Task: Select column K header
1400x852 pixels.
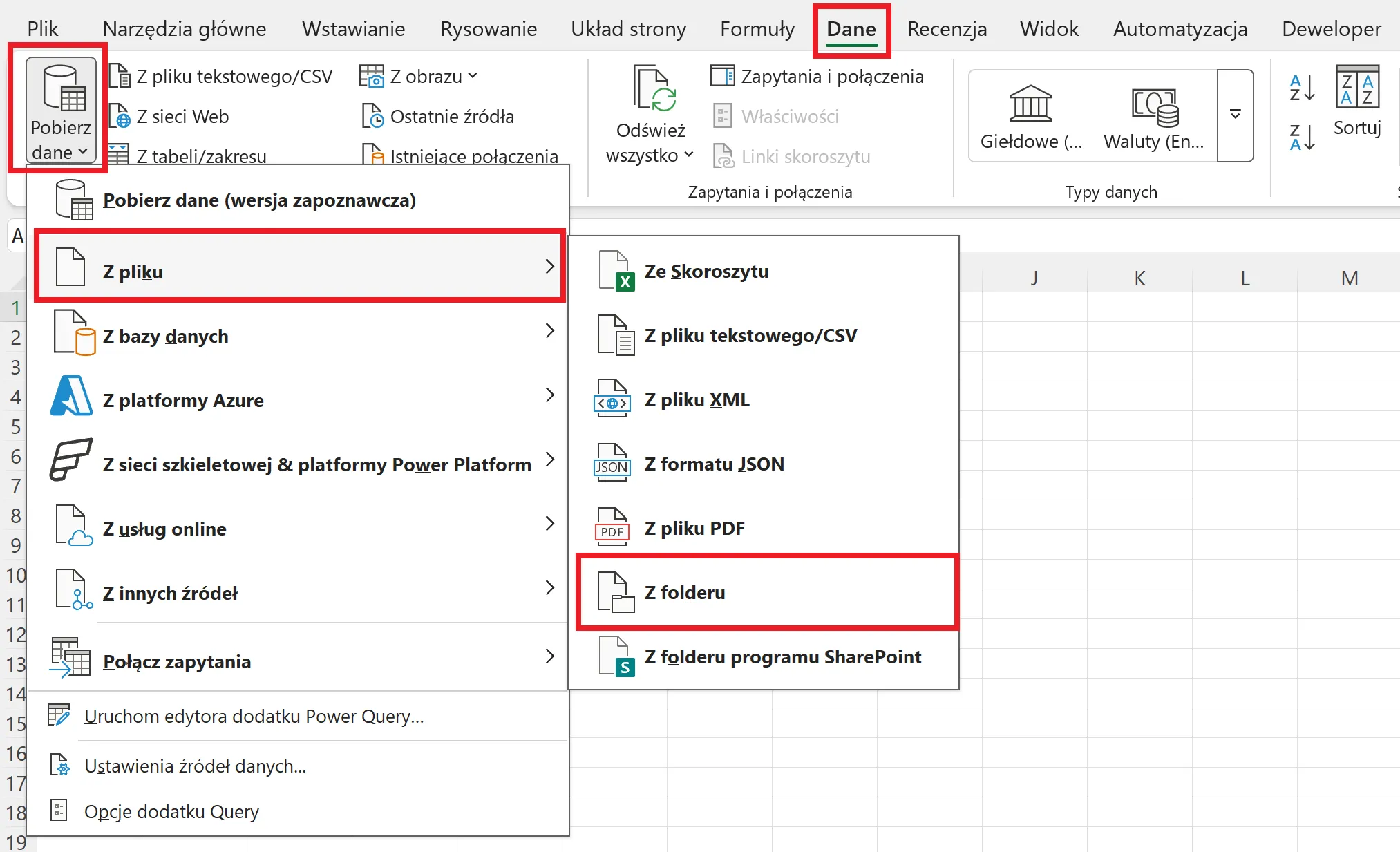Action: 1139,278
